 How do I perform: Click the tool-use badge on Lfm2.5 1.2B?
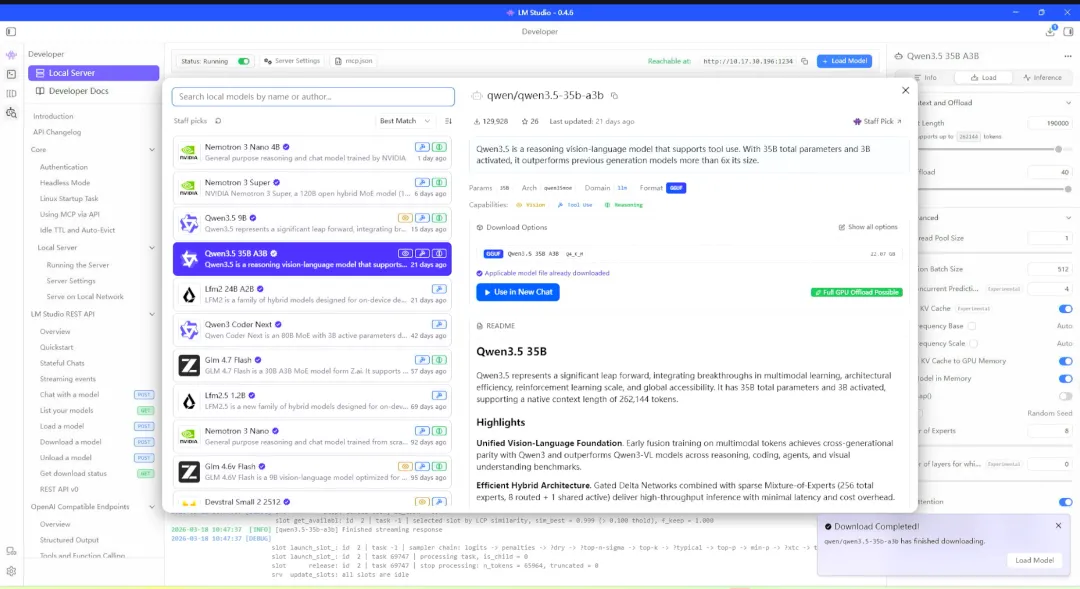tap(439, 395)
